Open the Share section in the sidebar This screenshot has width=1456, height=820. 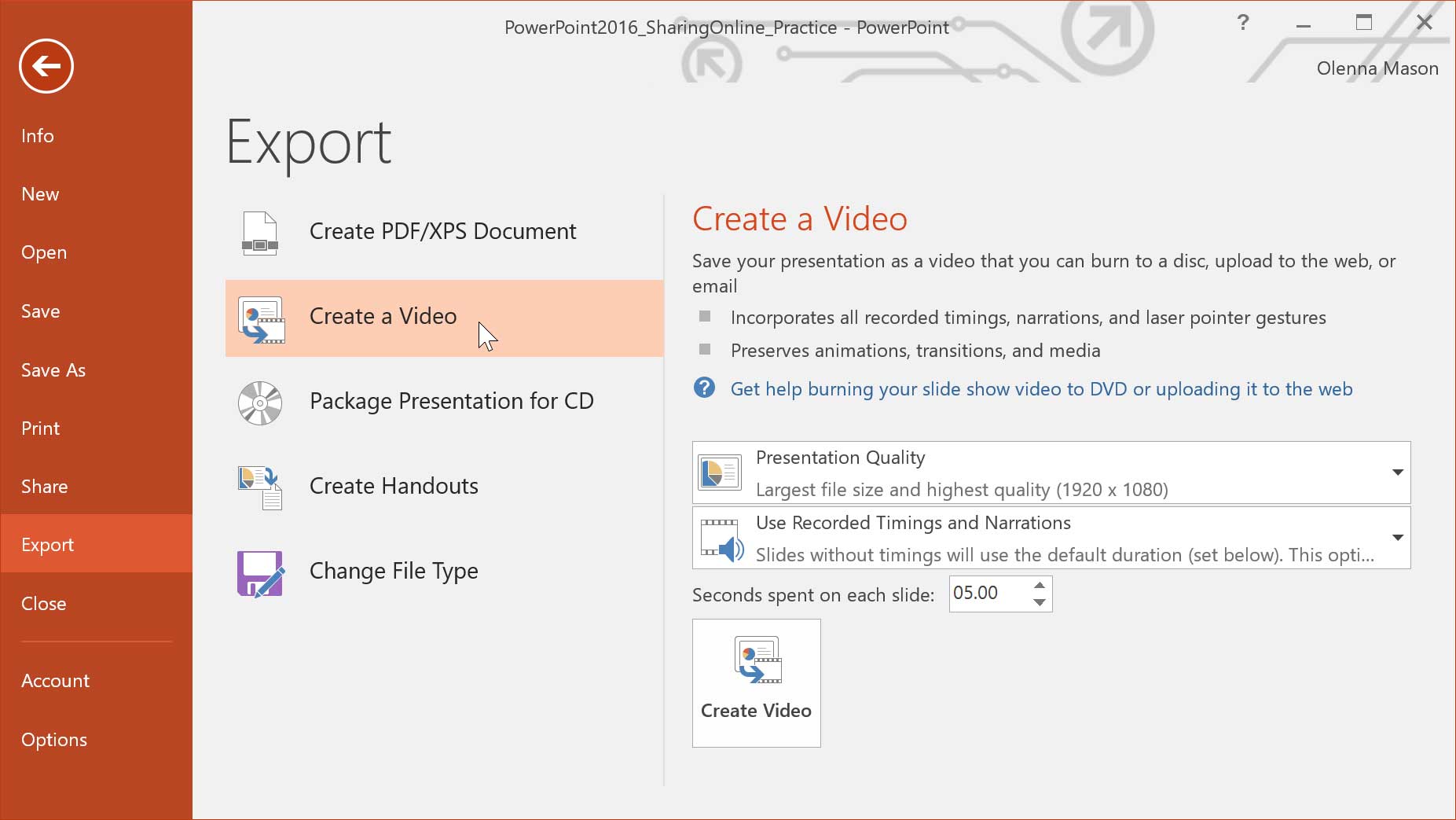click(x=44, y=486)
